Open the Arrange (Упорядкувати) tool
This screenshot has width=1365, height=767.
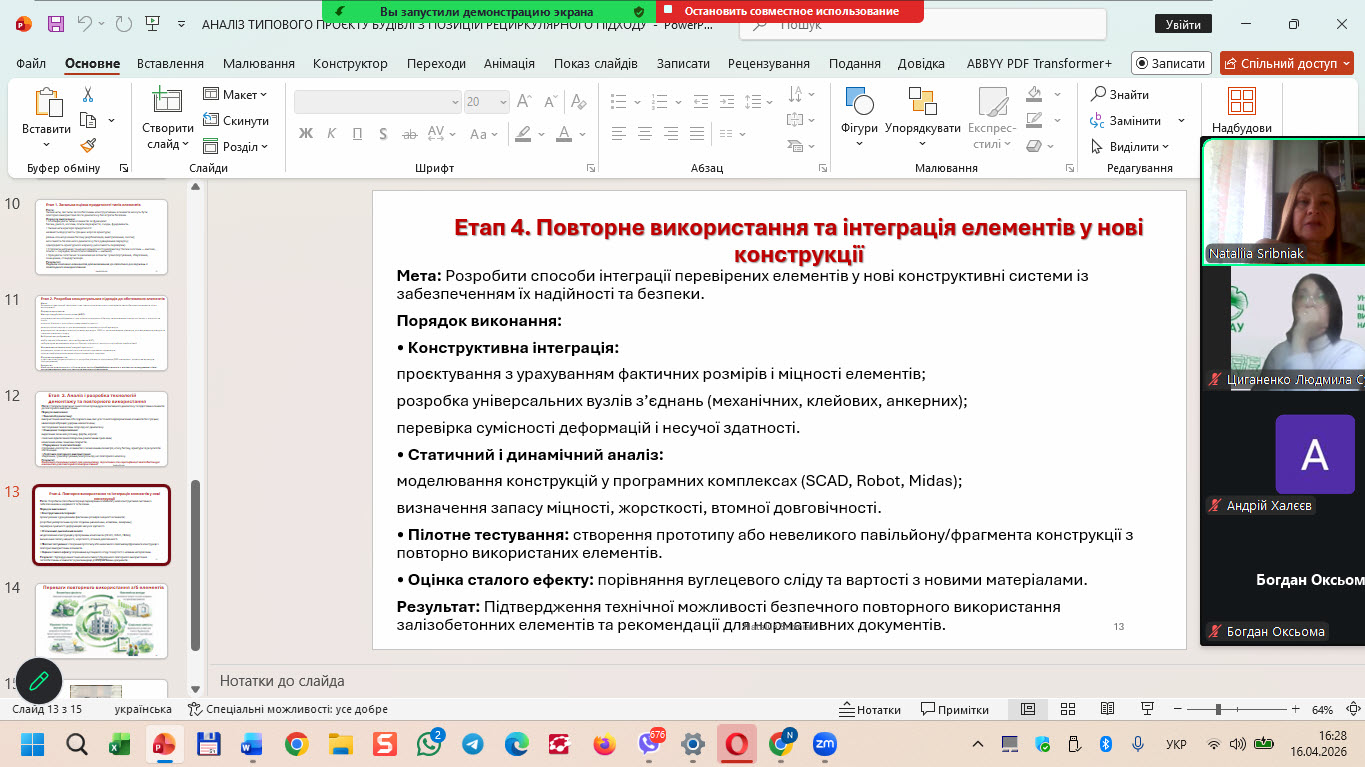click(x=922, y=102)
